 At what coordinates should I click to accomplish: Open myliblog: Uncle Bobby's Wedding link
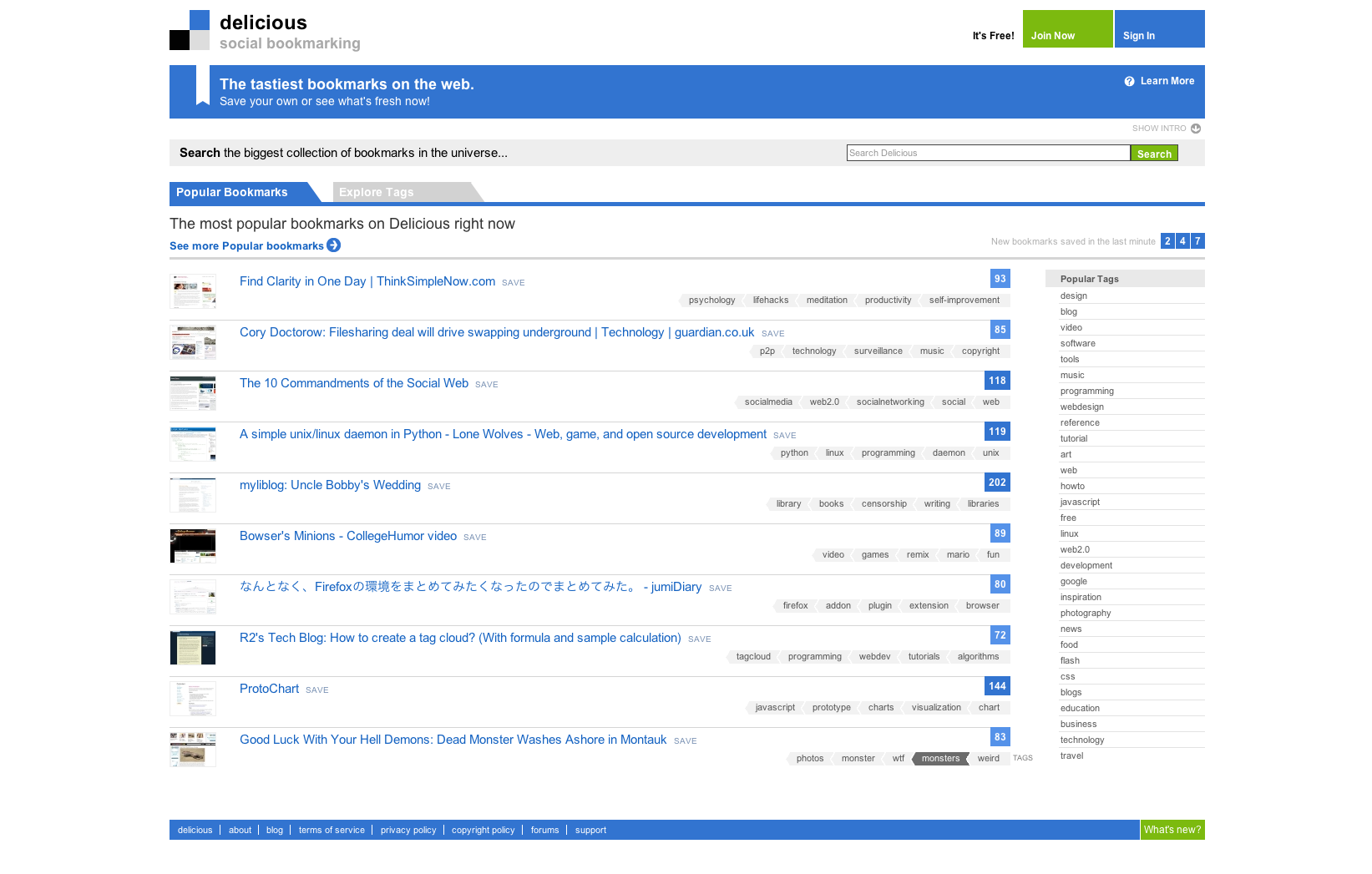click(330, 485)
